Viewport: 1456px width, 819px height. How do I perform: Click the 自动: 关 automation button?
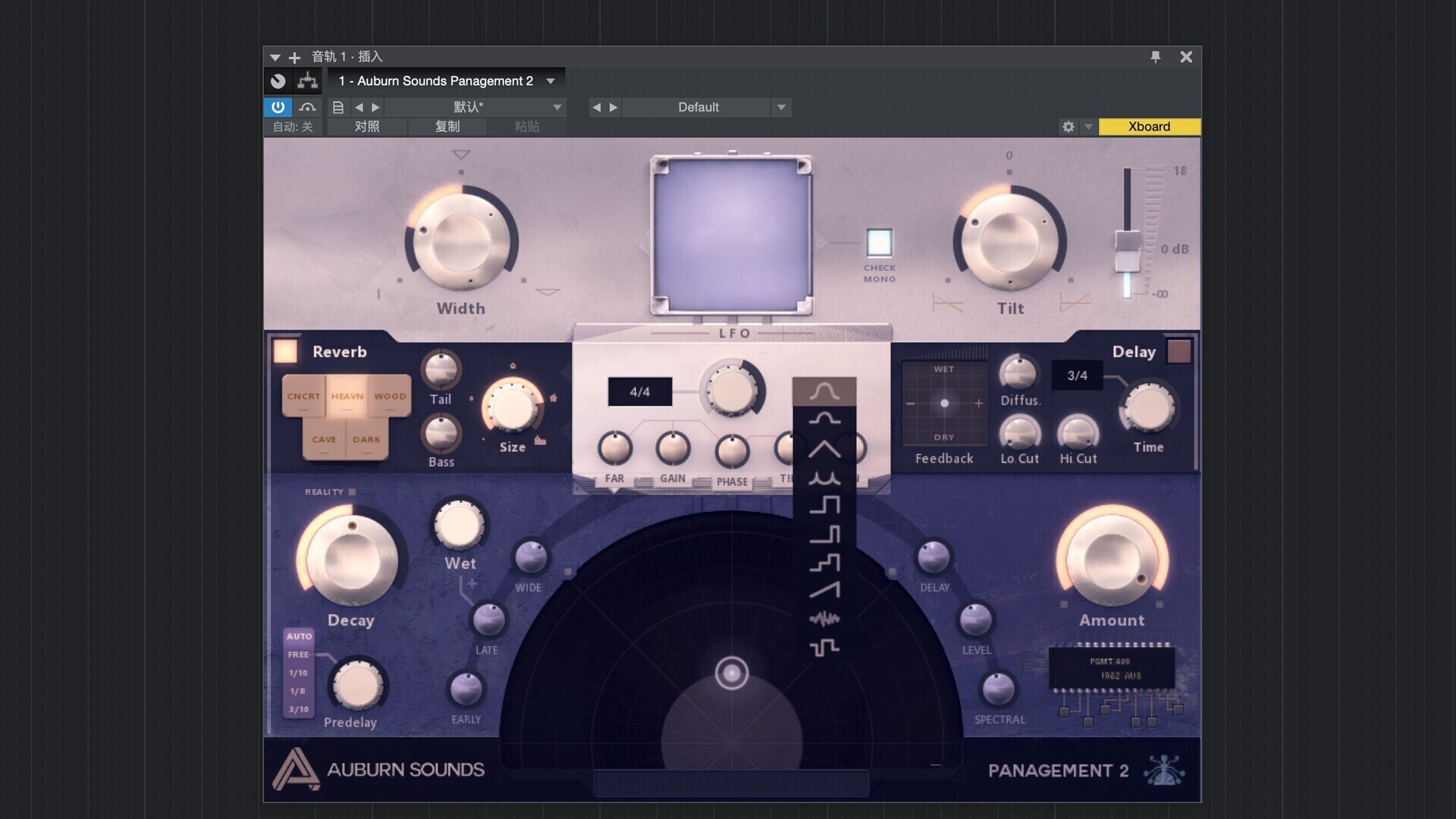click(x=293, y=127)
